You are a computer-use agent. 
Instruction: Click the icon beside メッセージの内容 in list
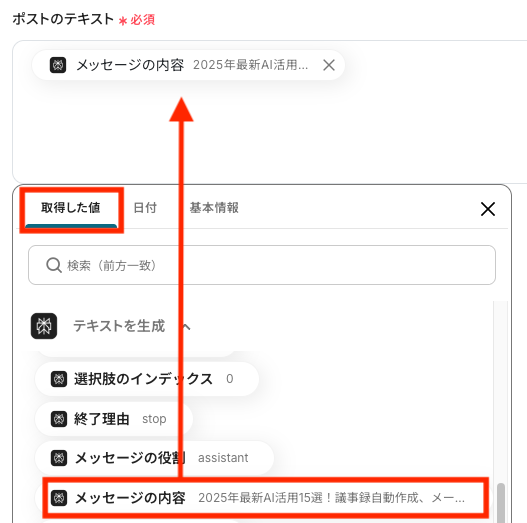click(x=59, y=498)
